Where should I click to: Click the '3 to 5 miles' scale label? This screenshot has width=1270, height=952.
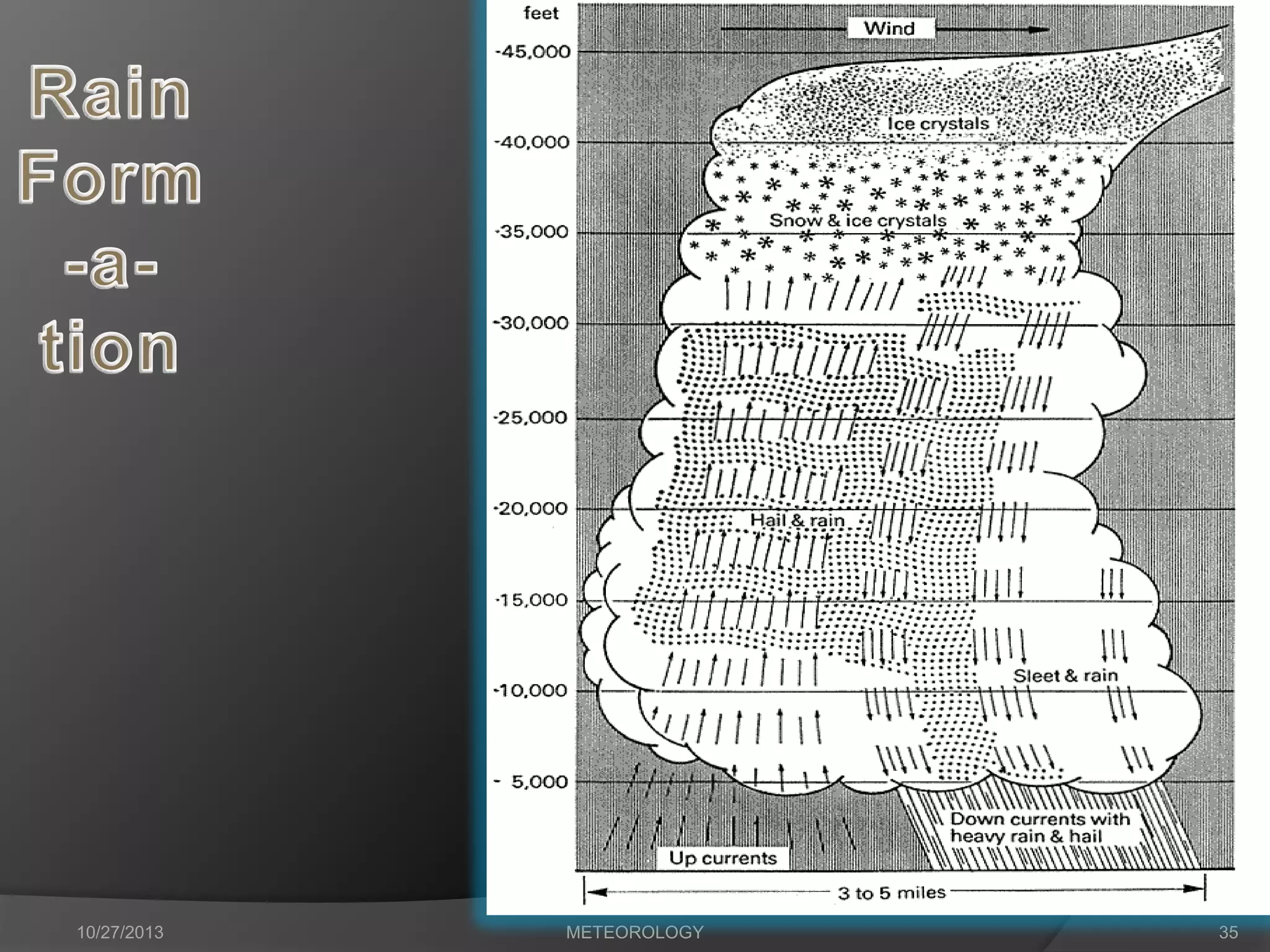coord(891,893)
